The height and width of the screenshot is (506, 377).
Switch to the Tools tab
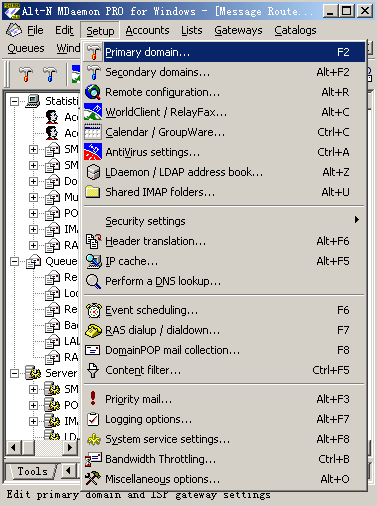coord(32,472)
